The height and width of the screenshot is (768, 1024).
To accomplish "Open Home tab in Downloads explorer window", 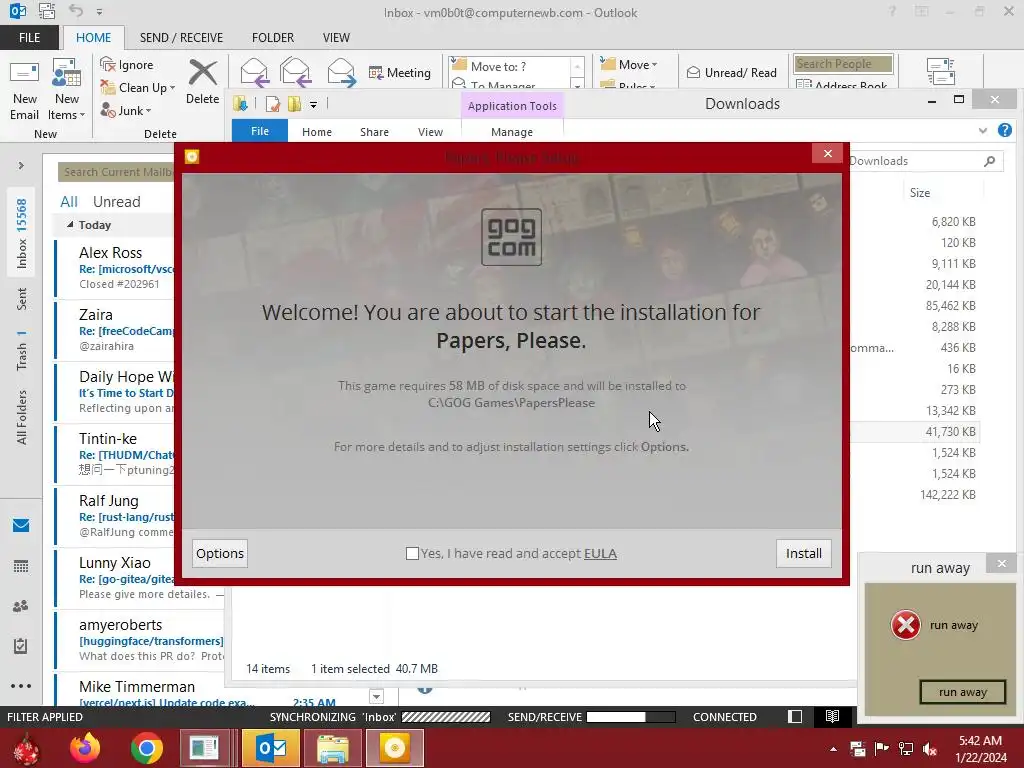I will 317,132.
